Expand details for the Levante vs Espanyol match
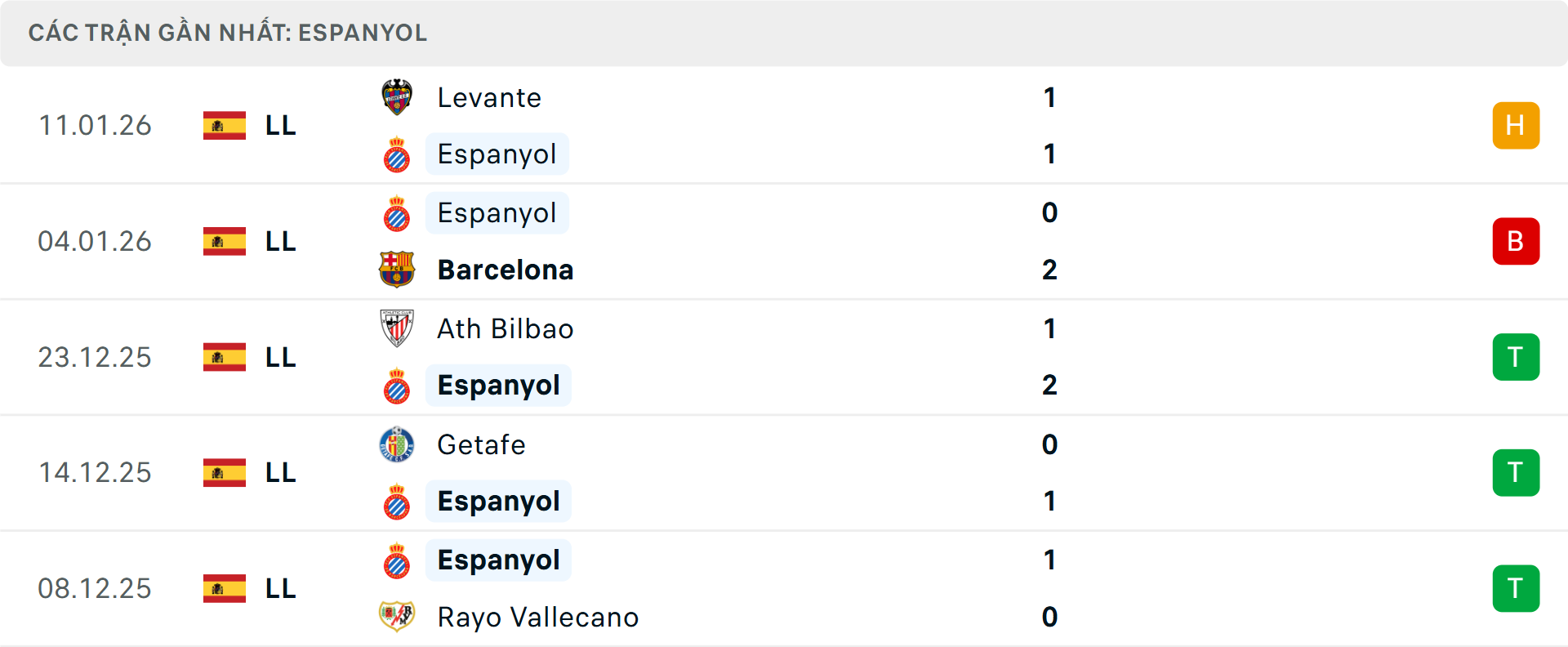1568x647 pixels. click(784, 125)
